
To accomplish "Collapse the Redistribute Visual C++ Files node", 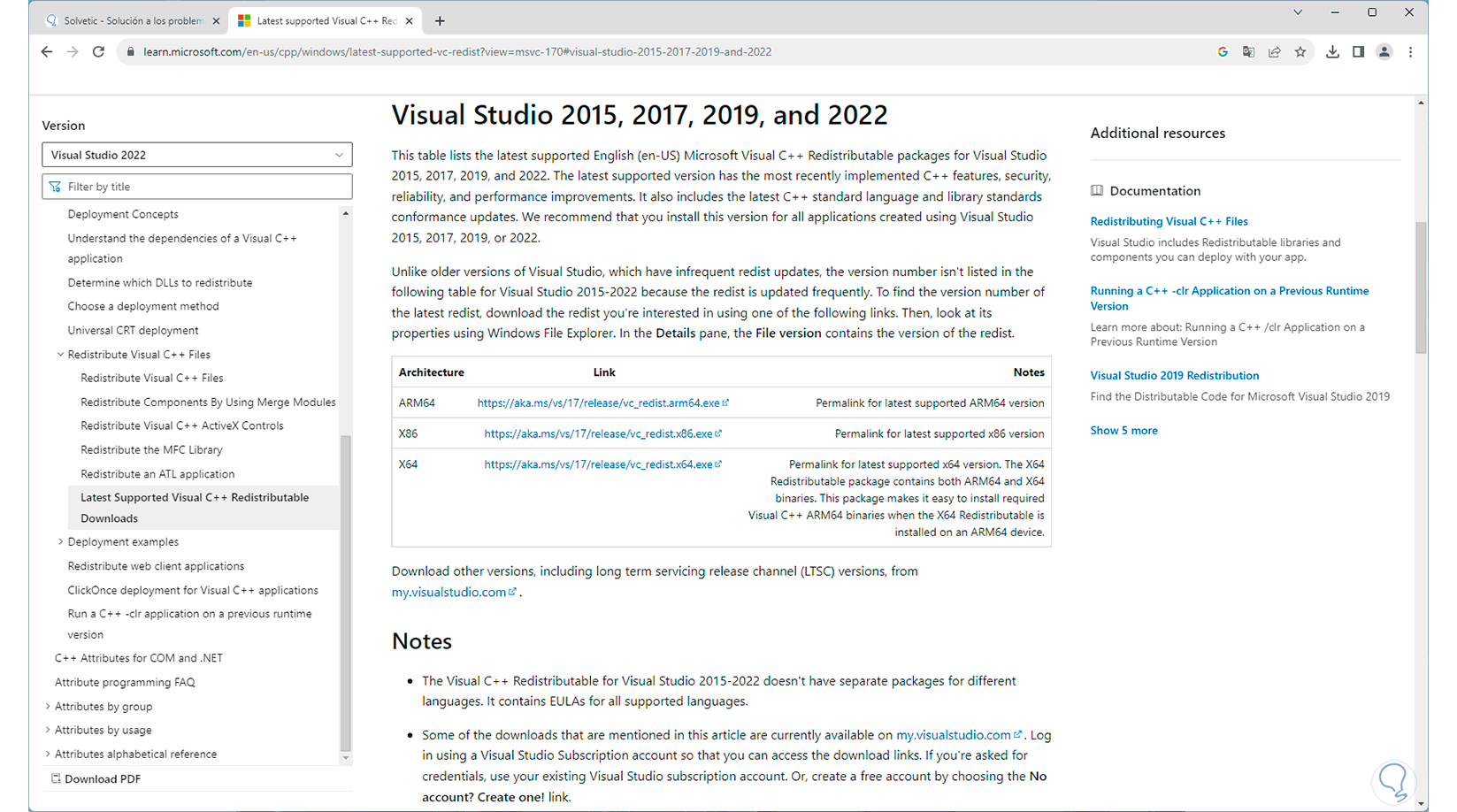I will point(60,354).
